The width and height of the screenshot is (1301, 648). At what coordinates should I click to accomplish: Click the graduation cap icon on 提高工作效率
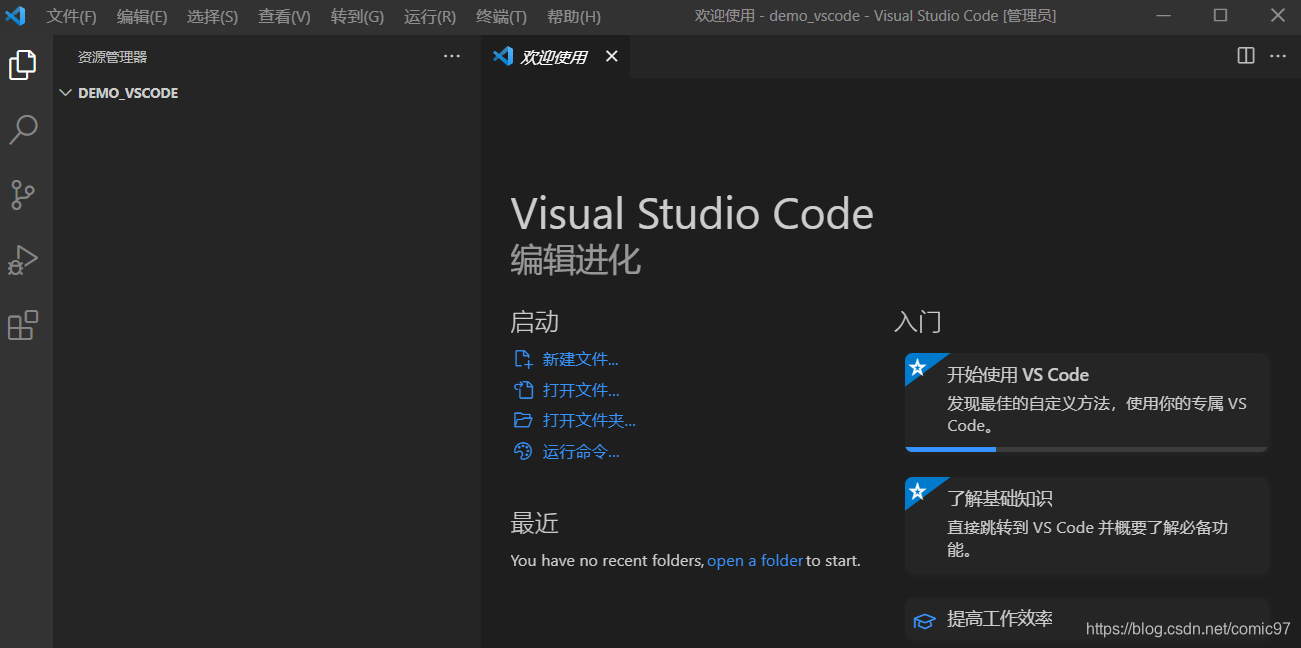[925, 621]
